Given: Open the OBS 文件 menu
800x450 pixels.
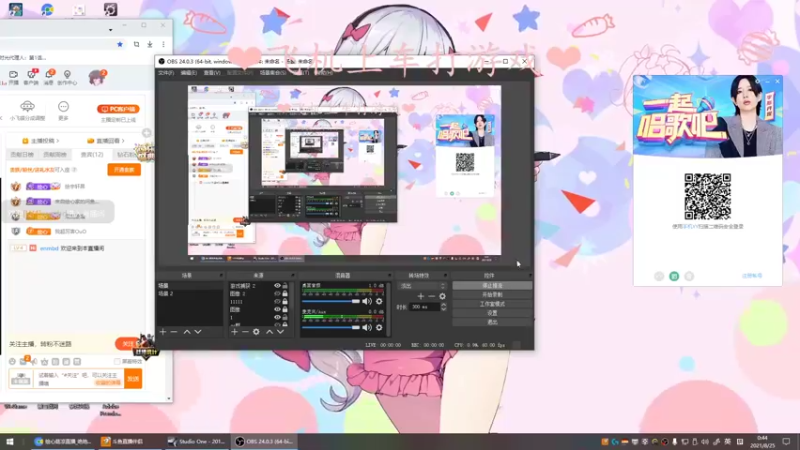Looking at the screenshot, I should tap(166, 73).
